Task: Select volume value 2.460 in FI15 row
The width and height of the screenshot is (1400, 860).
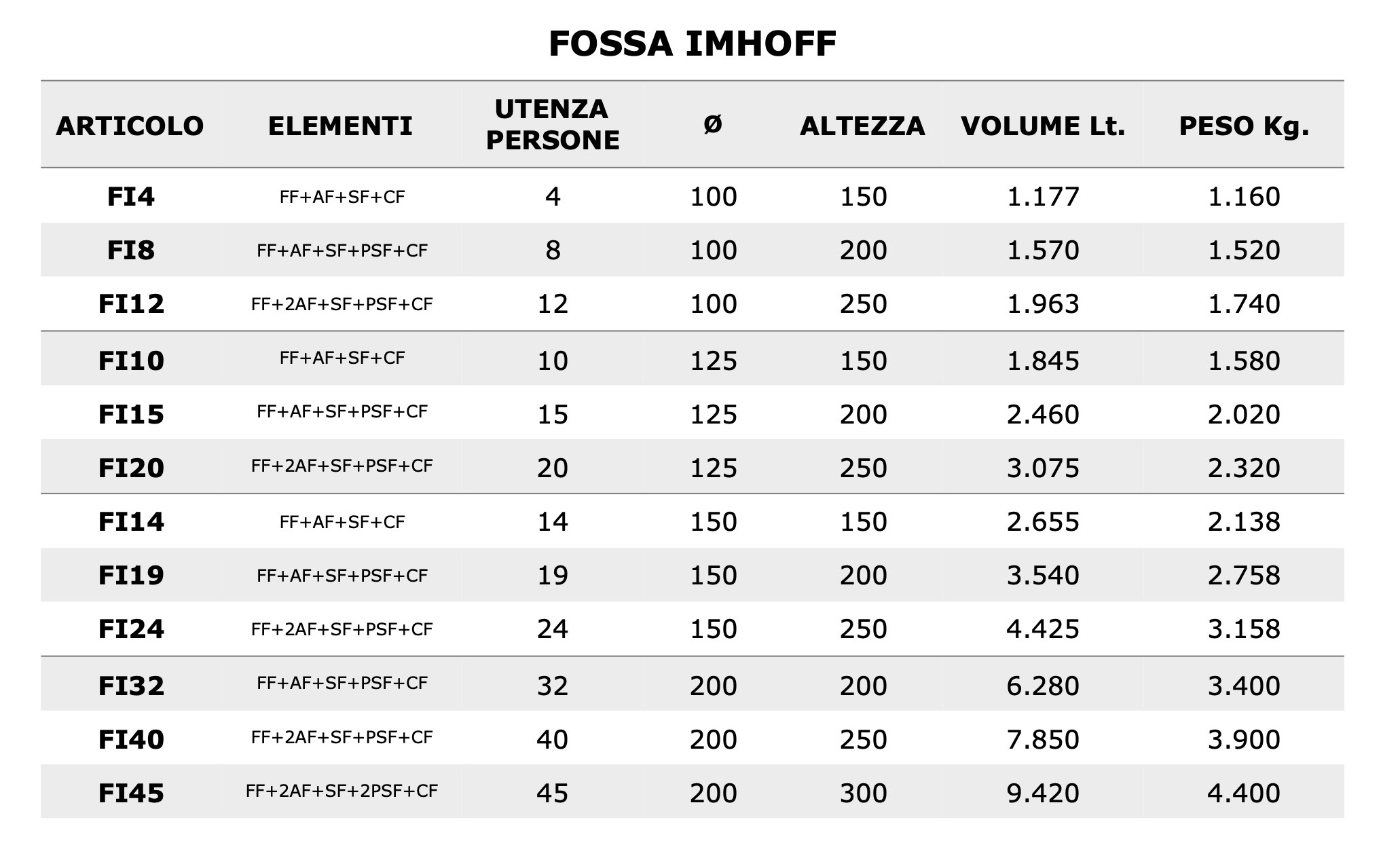Action: click(1043, 415)
